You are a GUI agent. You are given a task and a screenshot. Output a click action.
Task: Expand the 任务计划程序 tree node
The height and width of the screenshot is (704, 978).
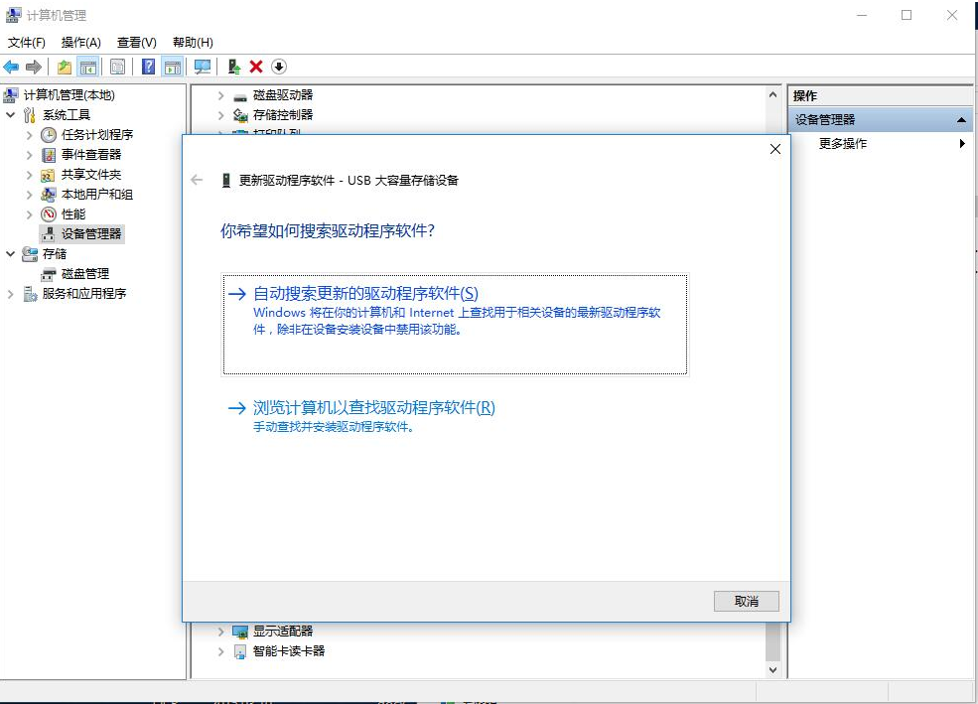[x=30, y=135]
